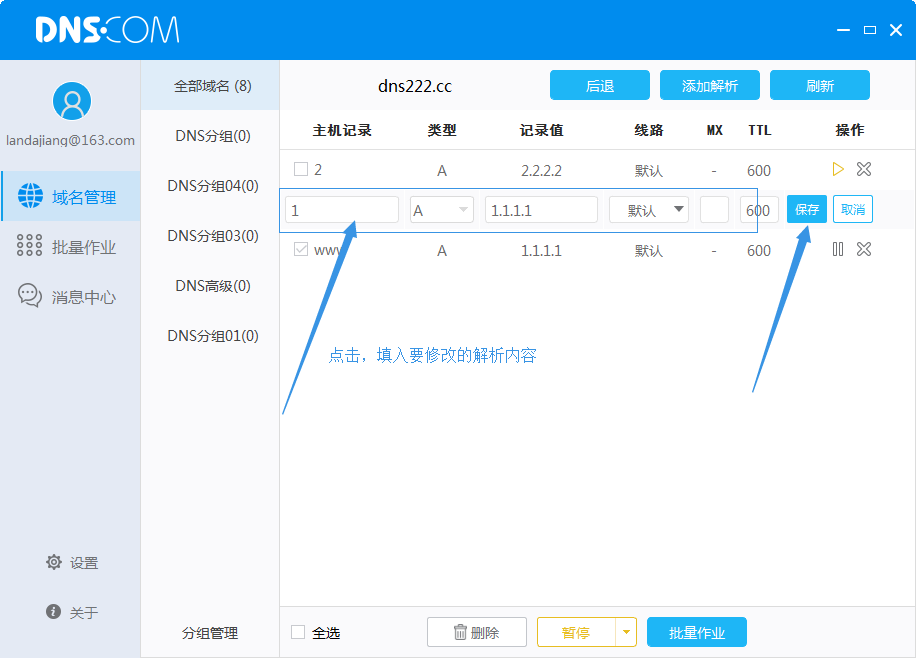The image size is (916, 658).
Task: Click the 添加解析 button
Action: click(x=709, y=86)
